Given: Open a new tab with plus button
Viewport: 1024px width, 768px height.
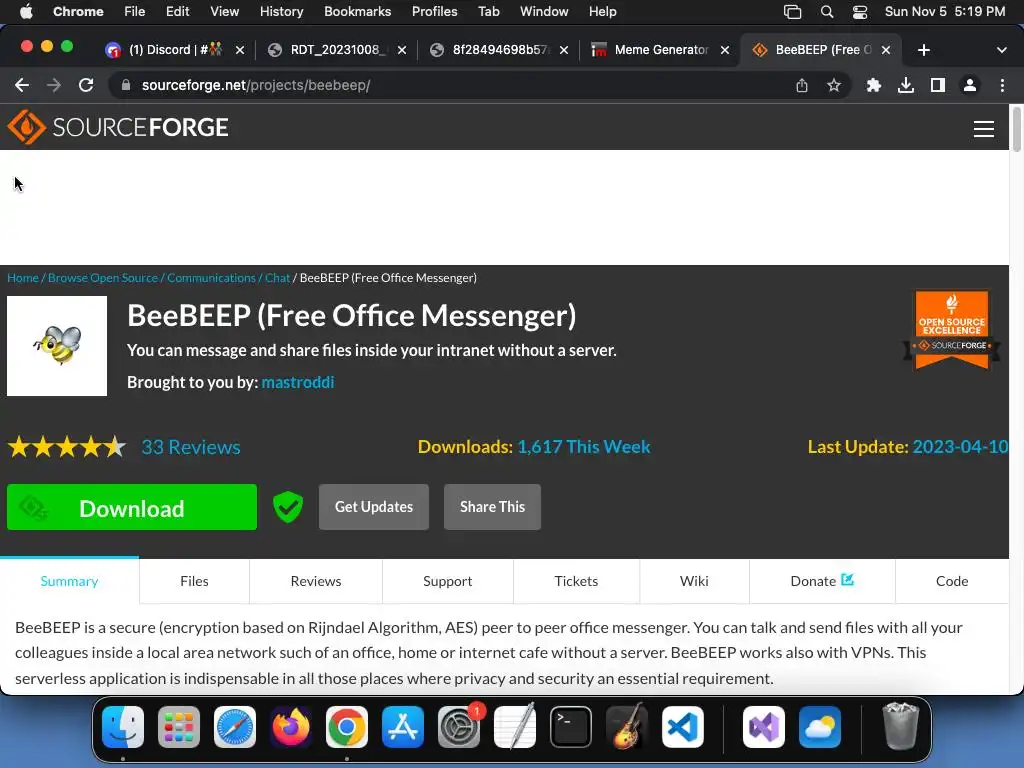Looking at the screenshot, I should [923, 50].
